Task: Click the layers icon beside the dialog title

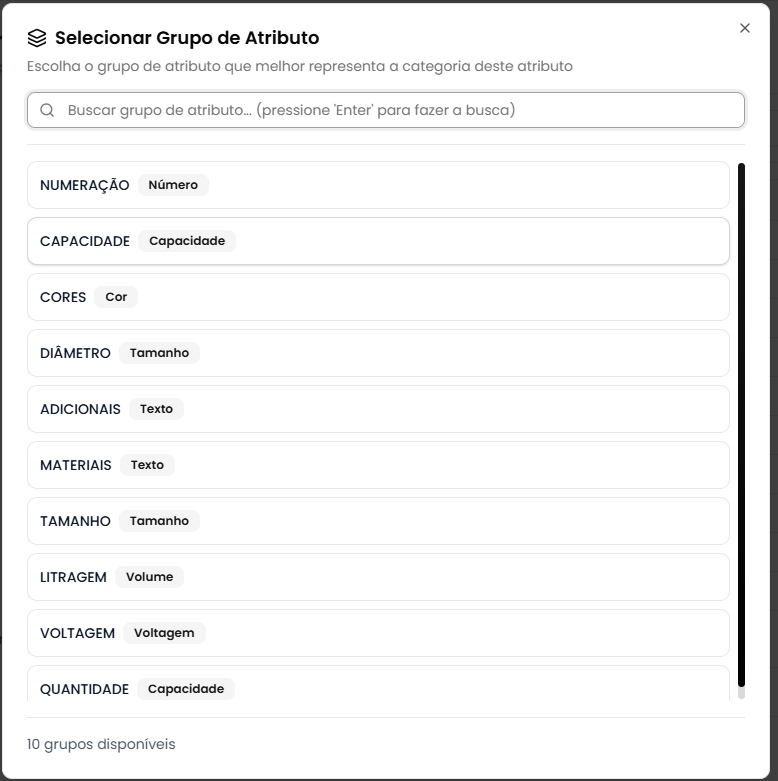Action: 37,38
